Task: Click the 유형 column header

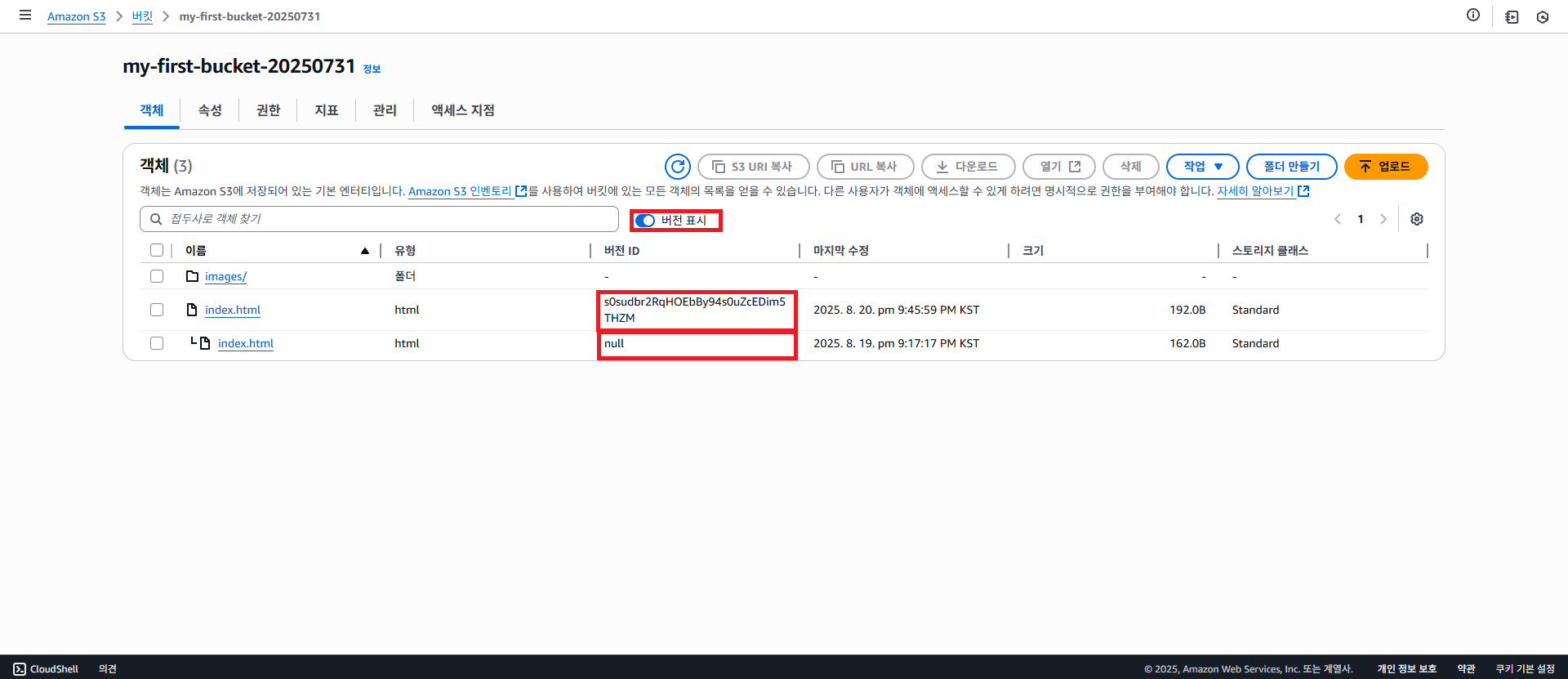Action: pos(405,251)
